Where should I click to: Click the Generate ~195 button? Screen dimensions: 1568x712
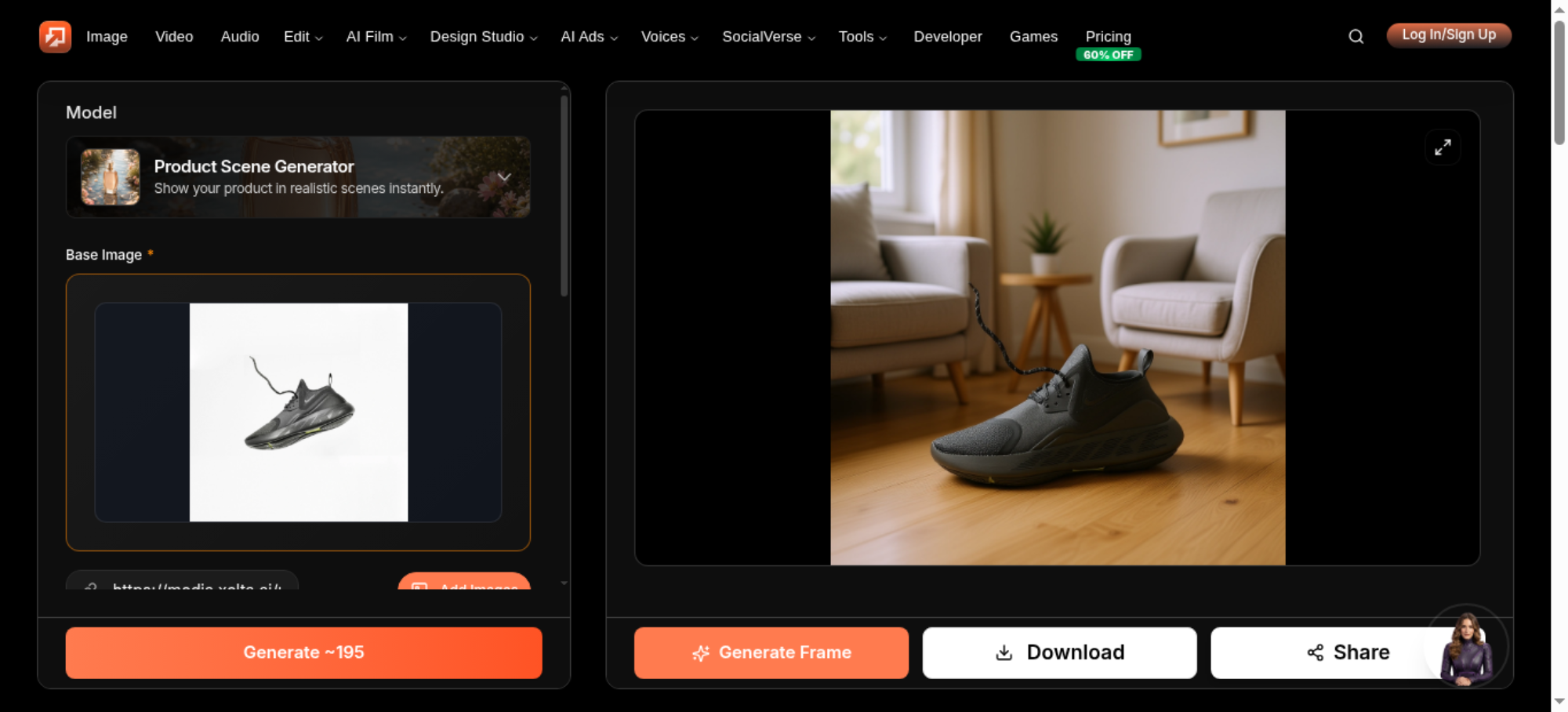pyautogui.click(x=303, y=652)
